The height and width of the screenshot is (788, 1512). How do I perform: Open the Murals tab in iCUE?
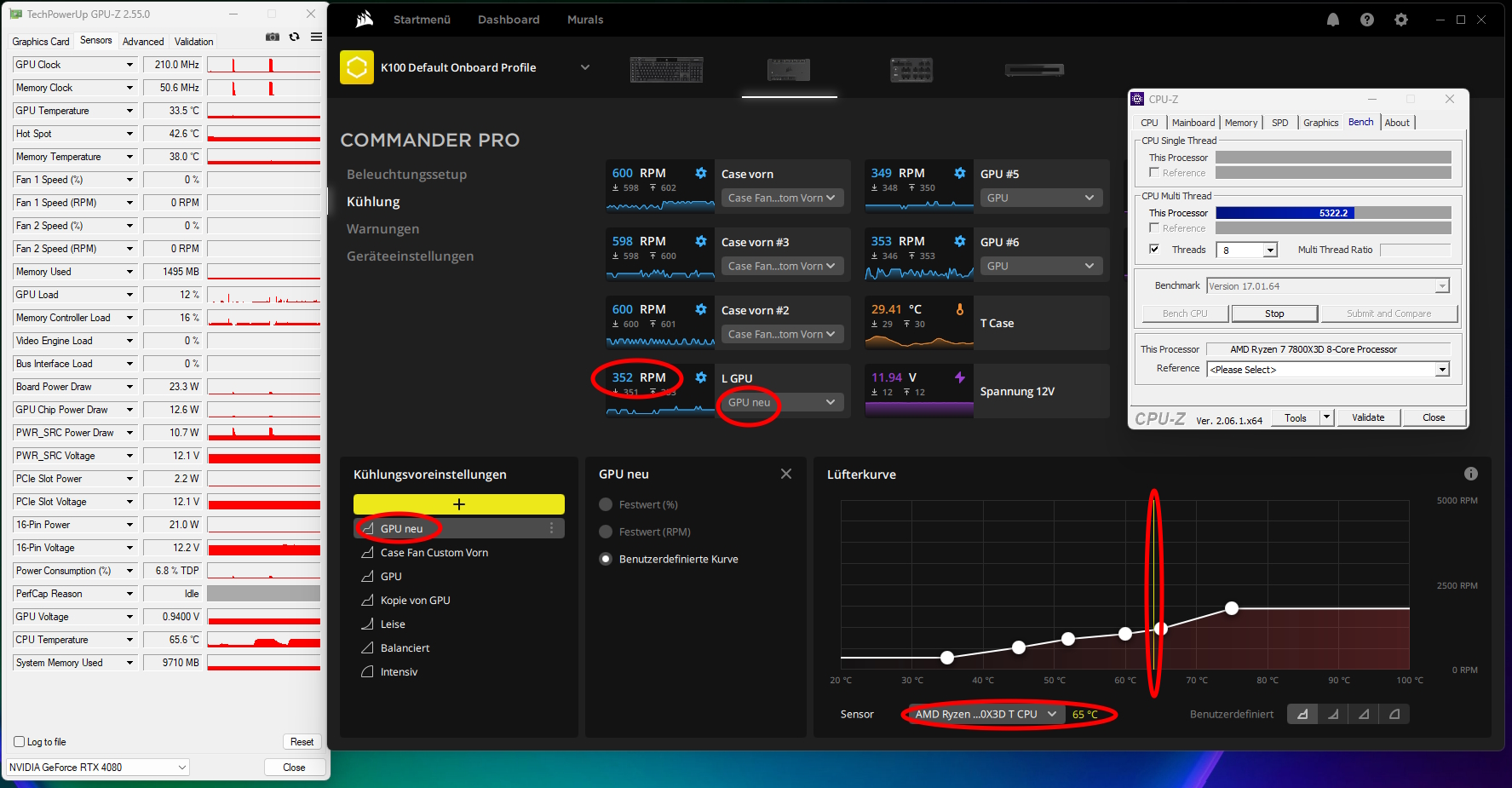(585, 20)
